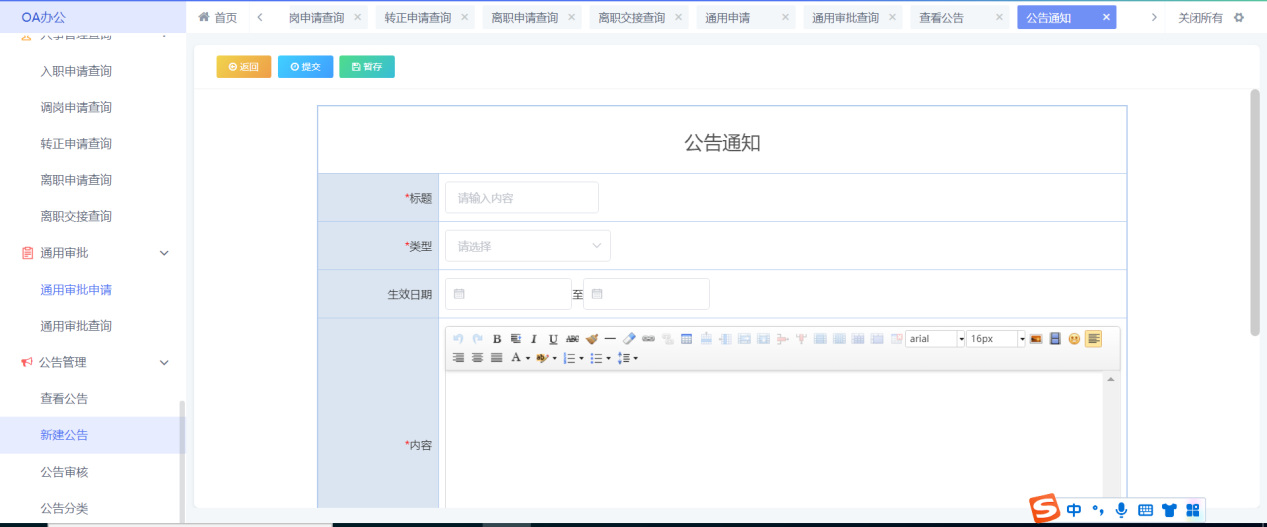
Task: Open 公告审核 in the sidebar
Action: point(64,472)
